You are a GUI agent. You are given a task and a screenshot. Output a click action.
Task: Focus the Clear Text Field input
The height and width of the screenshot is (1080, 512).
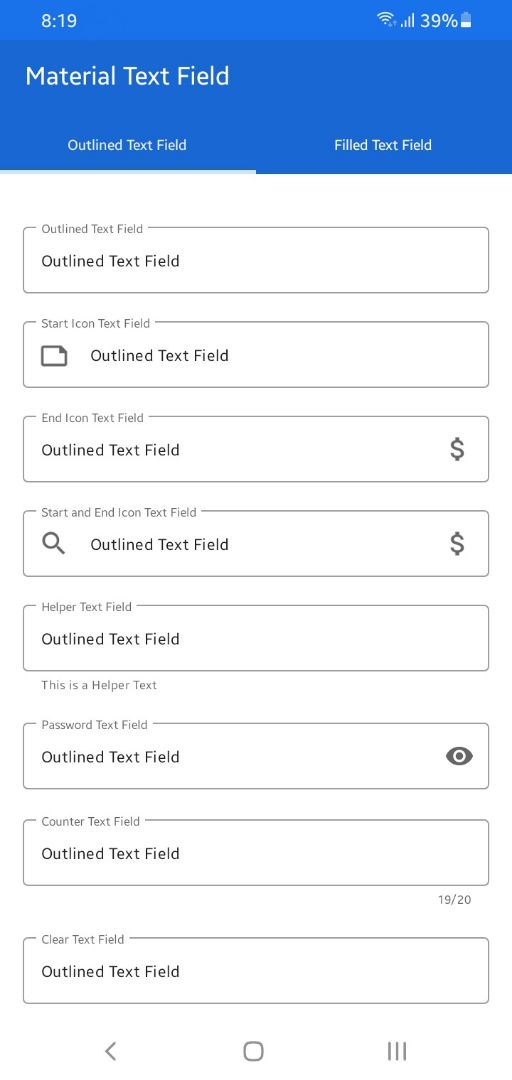[x=256, y=970]
